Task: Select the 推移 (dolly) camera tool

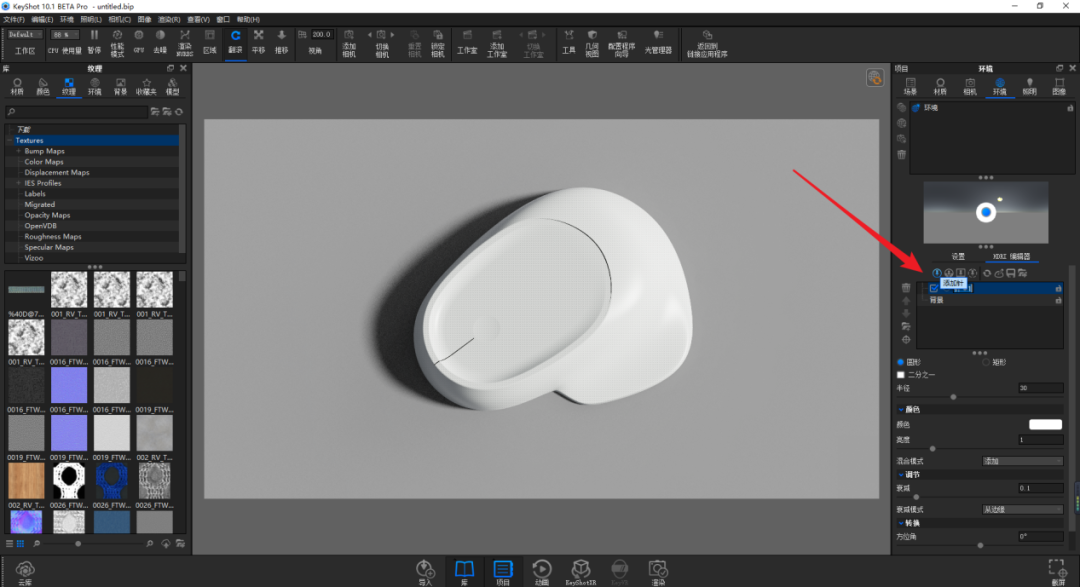Action: click(281, 42)
